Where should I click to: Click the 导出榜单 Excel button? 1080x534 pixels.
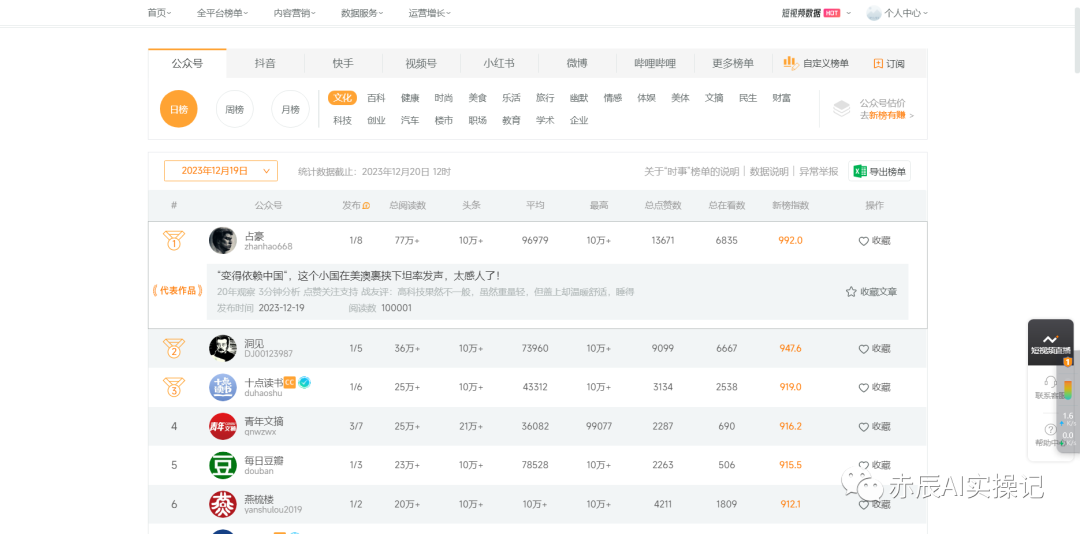[x=879, y=172]
